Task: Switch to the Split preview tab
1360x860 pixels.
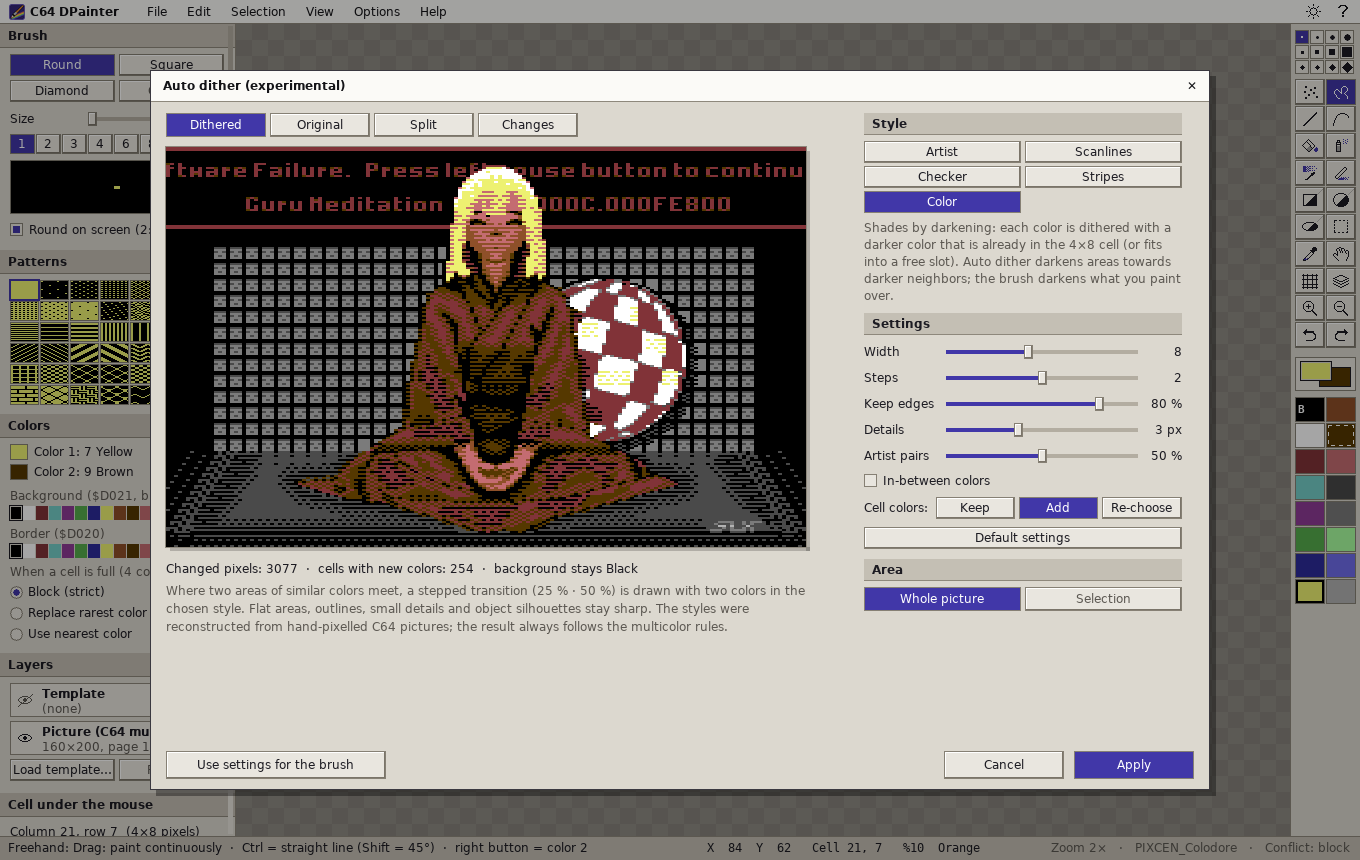Action: click(423, 125)
